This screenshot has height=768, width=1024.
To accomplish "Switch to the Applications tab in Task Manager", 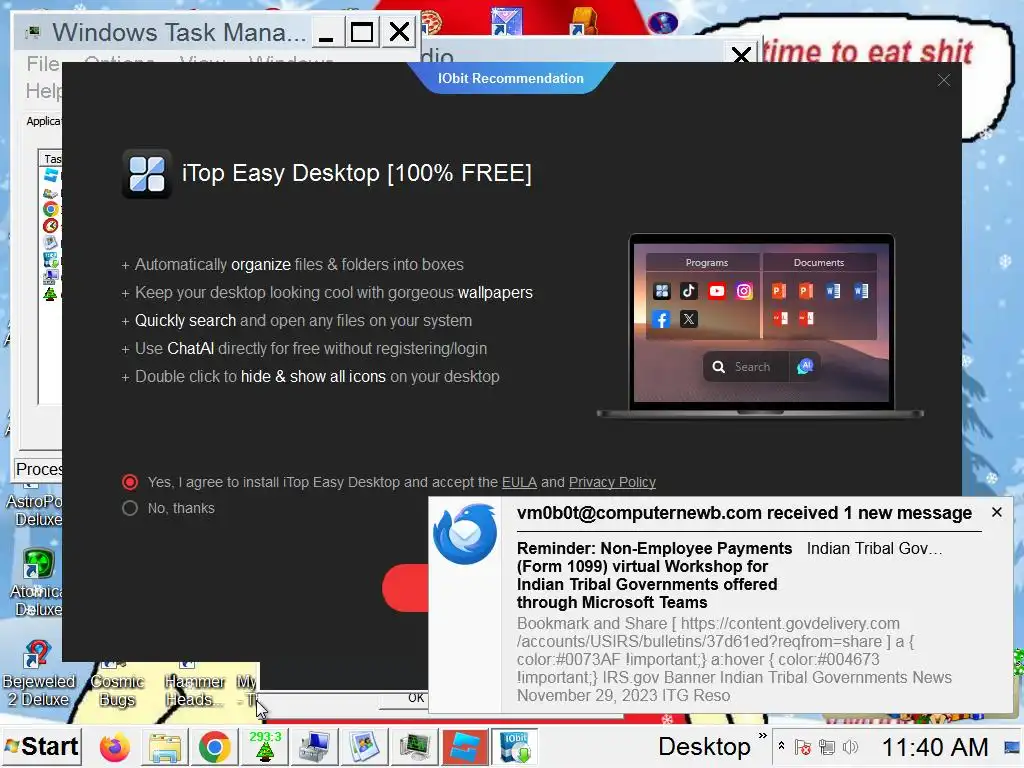I will tap(43, 121).
